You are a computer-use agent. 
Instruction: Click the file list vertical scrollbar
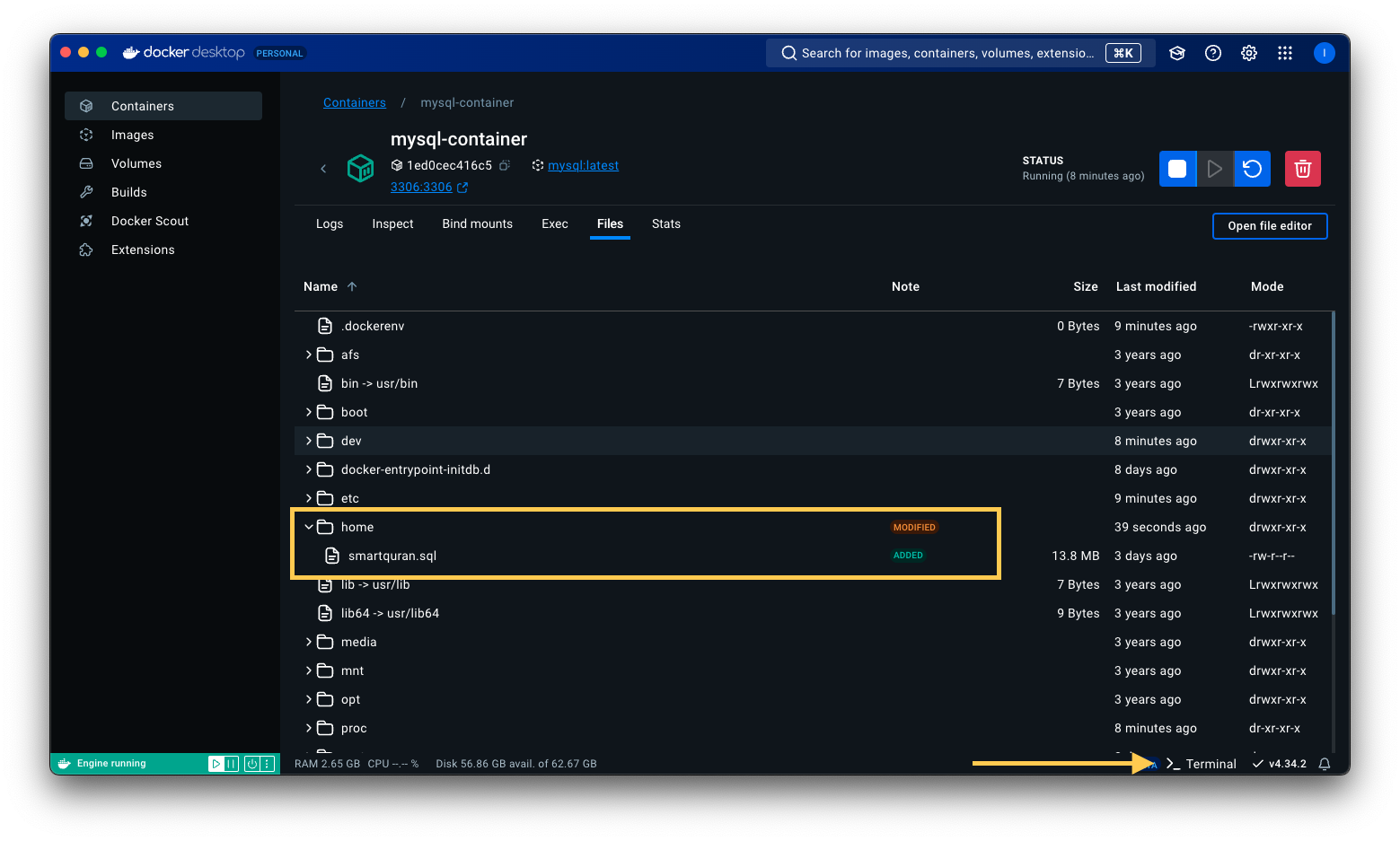(x=1334, y=463)
